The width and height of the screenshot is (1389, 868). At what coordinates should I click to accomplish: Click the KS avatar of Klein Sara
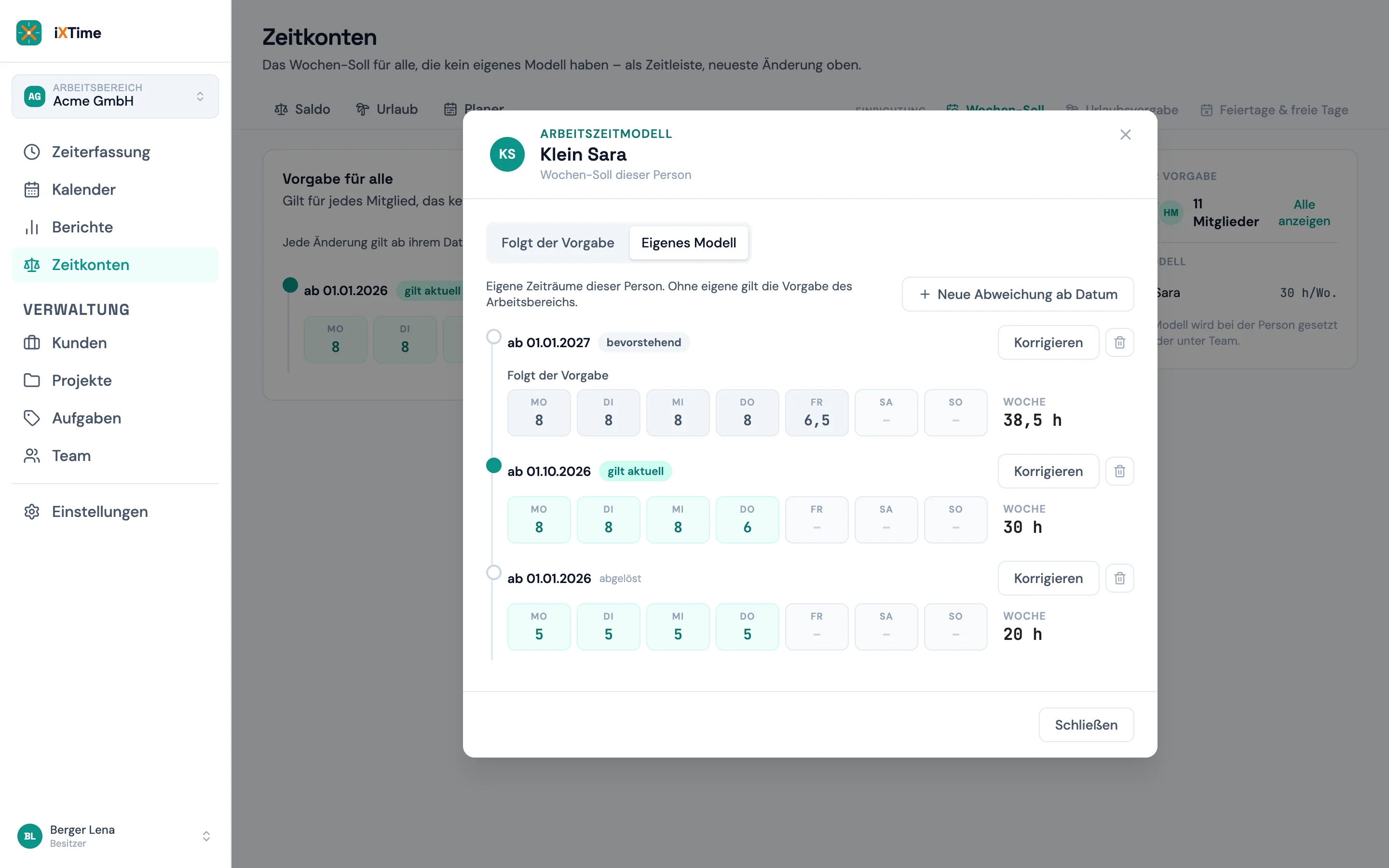point(507,154)
